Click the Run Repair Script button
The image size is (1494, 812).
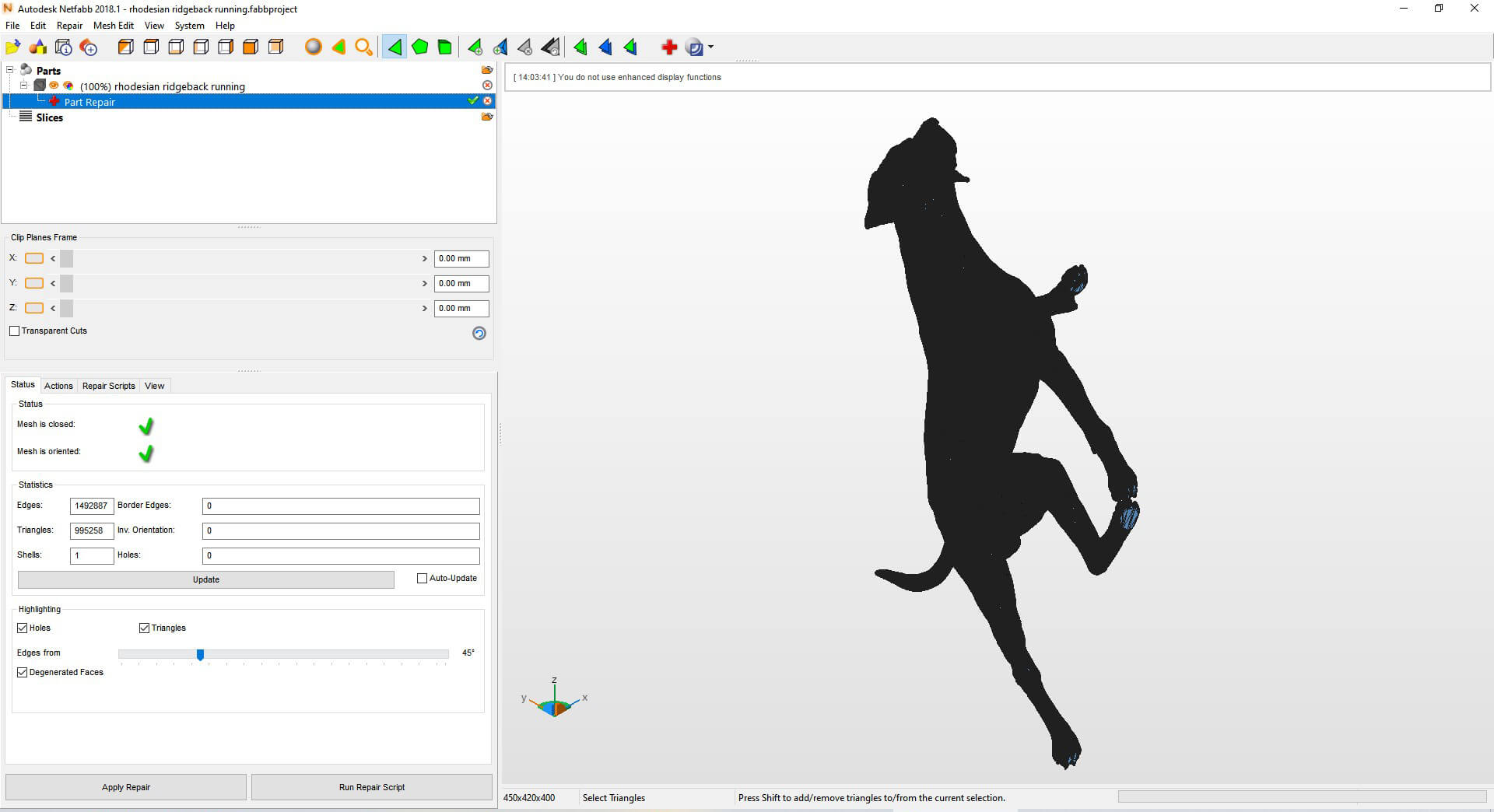pos(372,787)
